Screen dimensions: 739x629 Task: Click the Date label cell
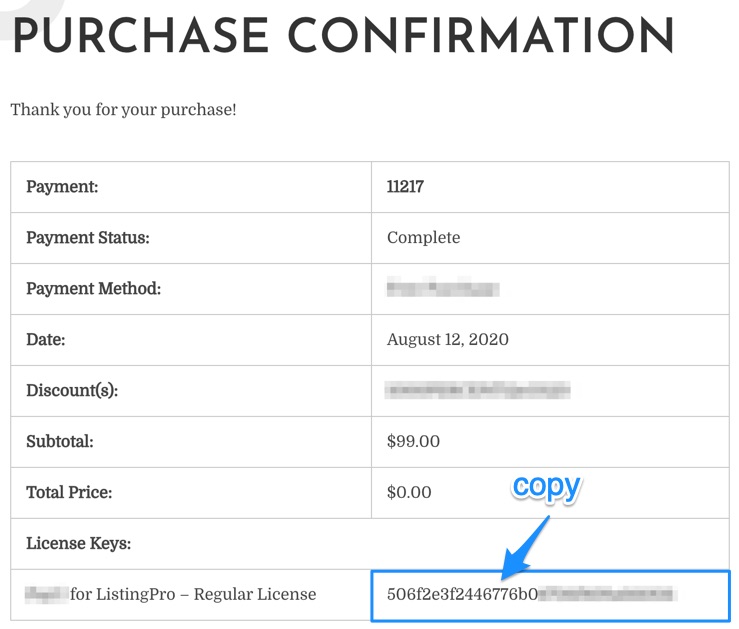click(191, 340)
